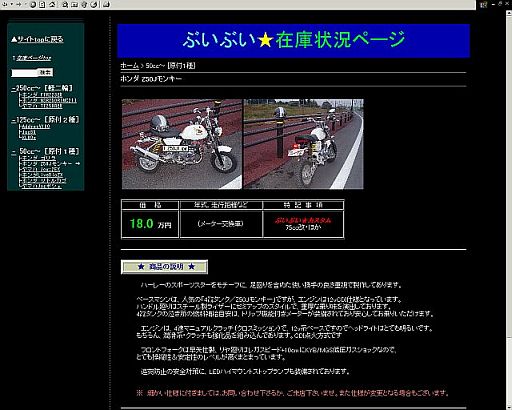
Task: Refresh the page with the document icon
Action: pyautogui.click(x=42, y=4)
